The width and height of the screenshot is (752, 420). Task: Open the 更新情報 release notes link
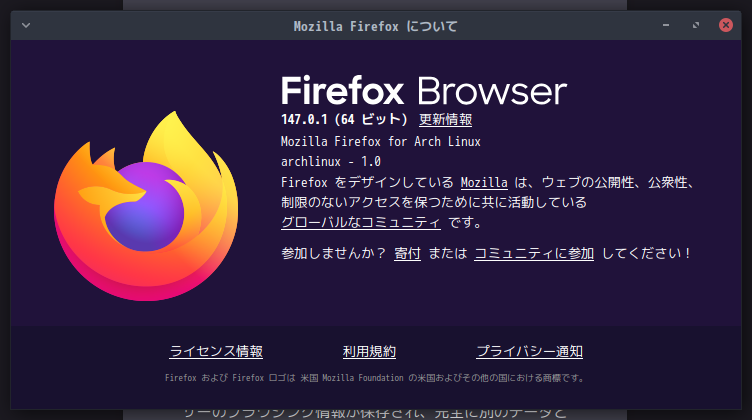tap(446, 119)
